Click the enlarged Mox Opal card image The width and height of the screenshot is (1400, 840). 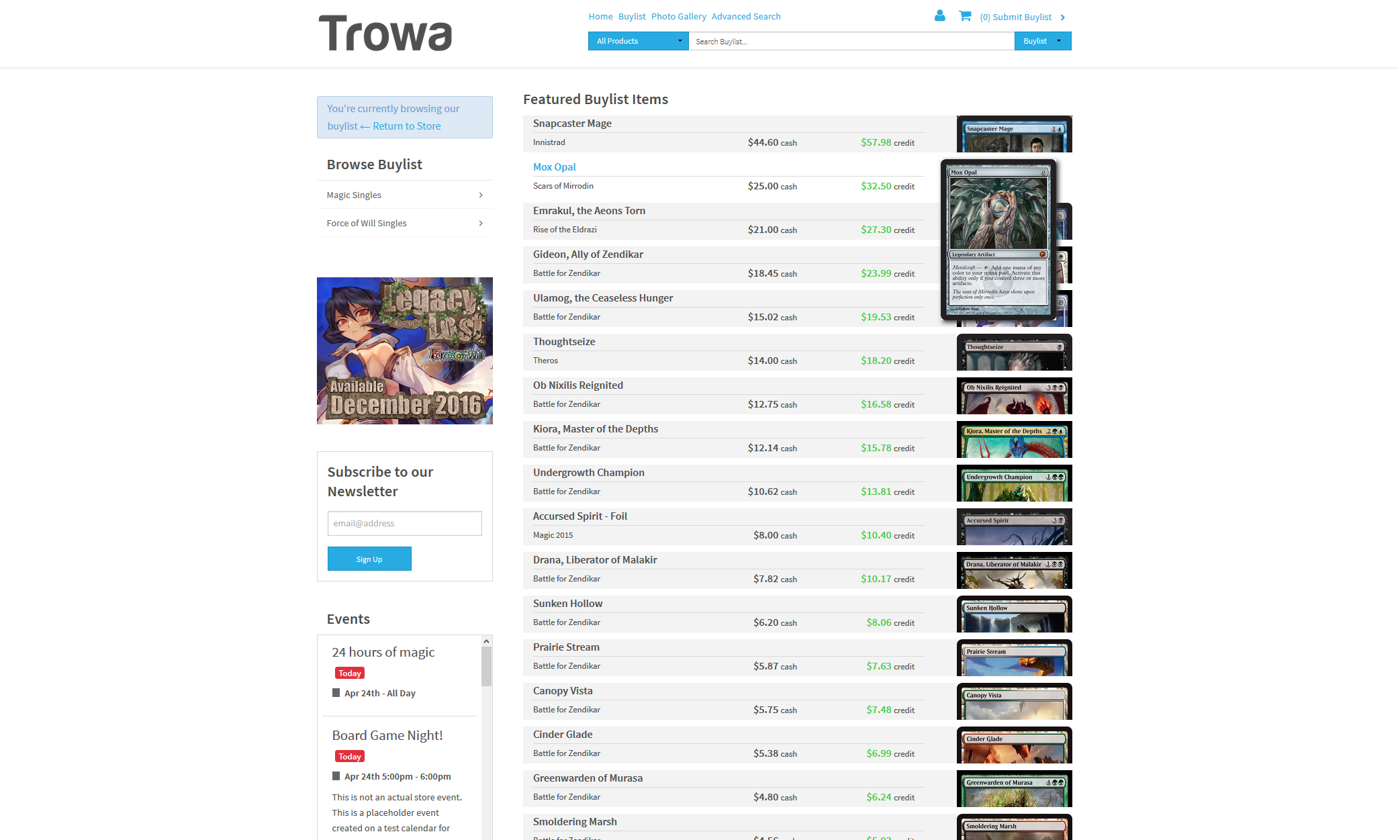click(998, 240)
